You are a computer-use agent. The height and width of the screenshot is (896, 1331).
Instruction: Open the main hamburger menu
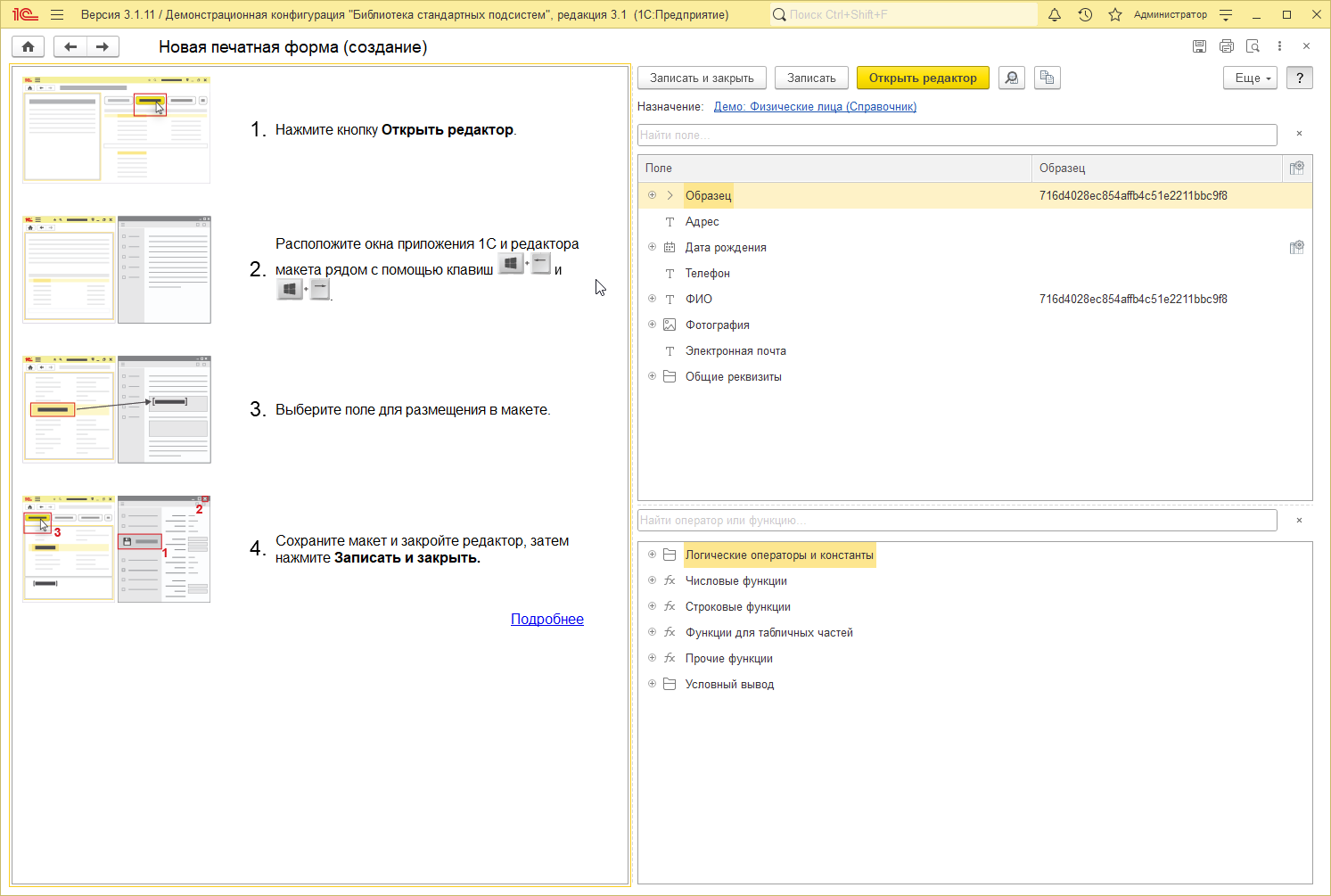click(57, 14)
